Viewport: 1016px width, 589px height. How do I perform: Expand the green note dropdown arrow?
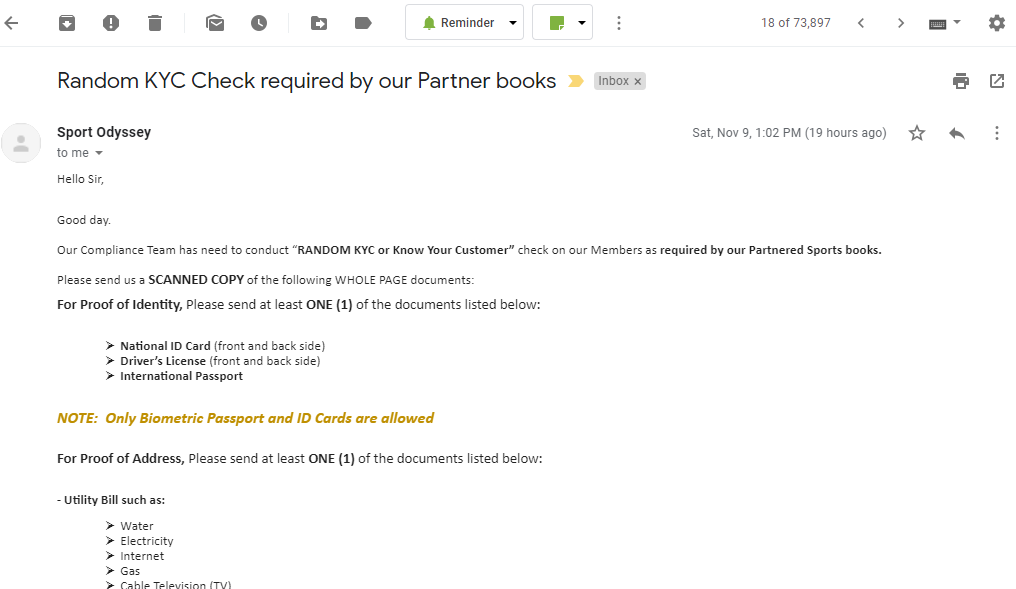[x=582, y=23]
